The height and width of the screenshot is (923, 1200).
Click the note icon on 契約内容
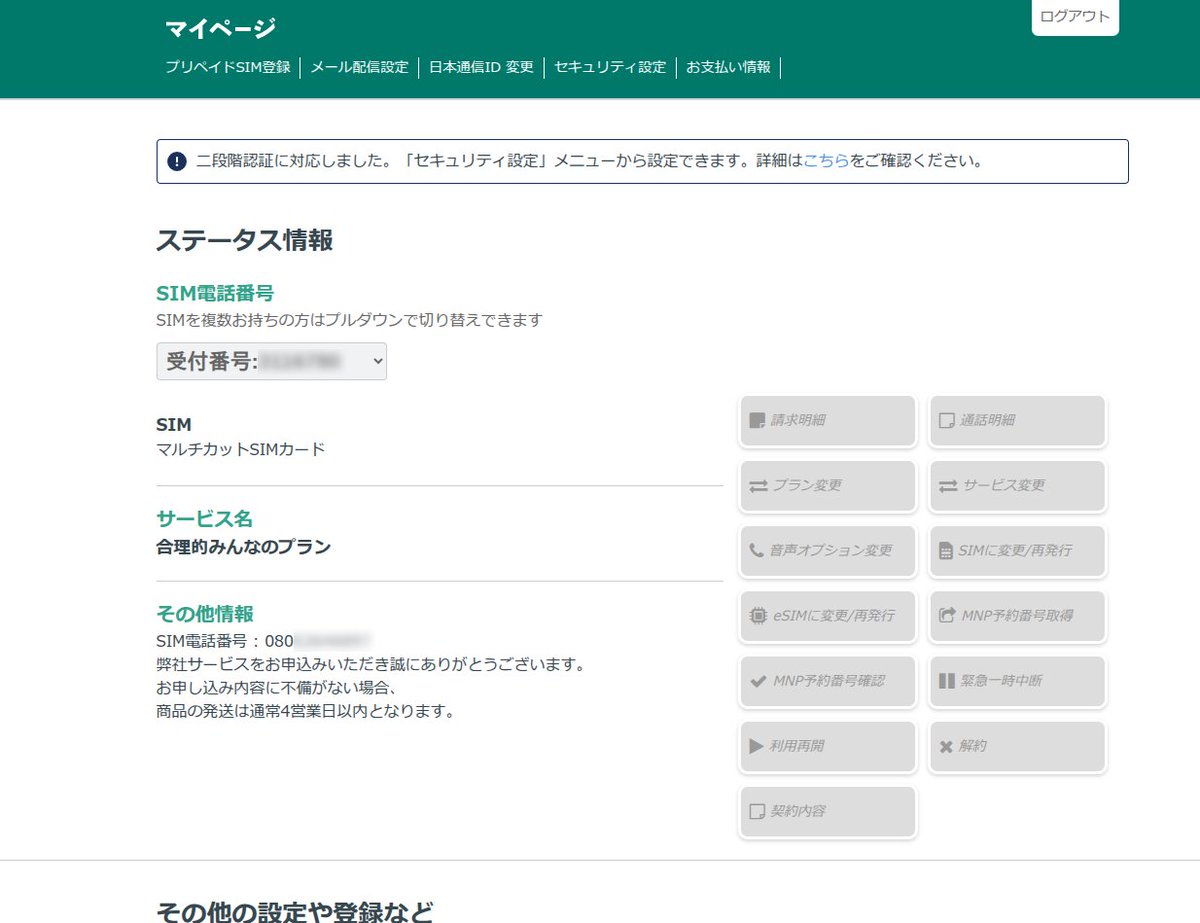click(x=757, y=811)
